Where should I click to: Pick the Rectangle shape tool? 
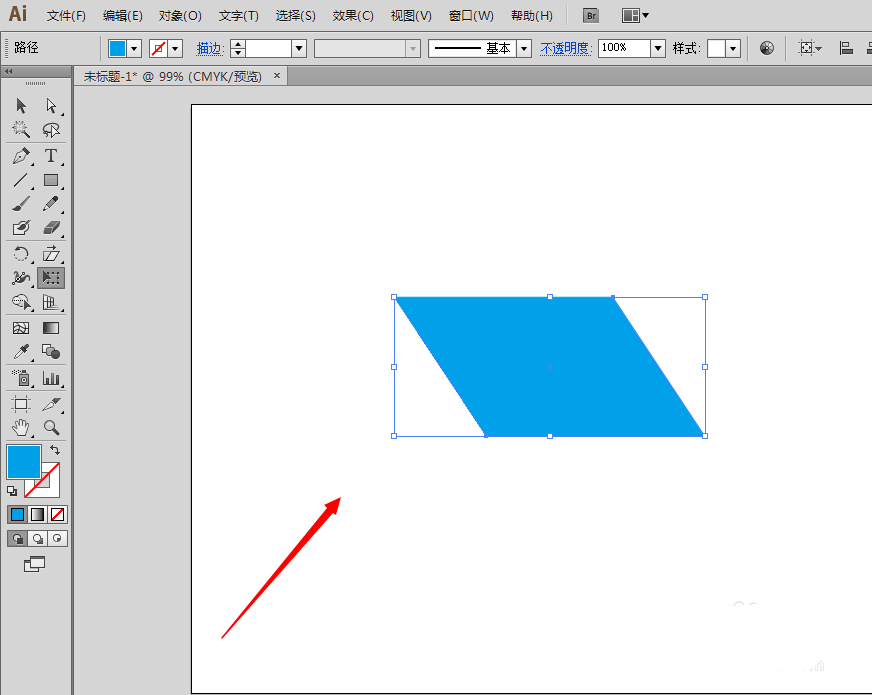50,181
